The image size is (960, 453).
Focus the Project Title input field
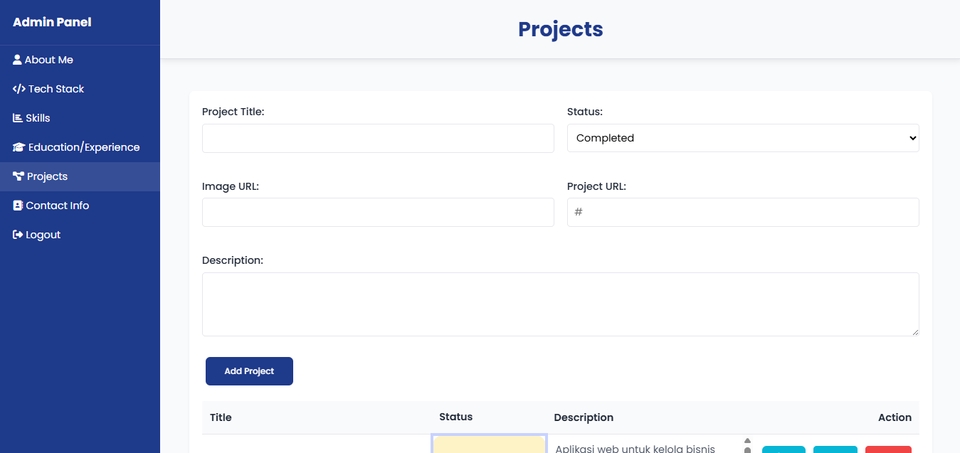coord(378,138)
